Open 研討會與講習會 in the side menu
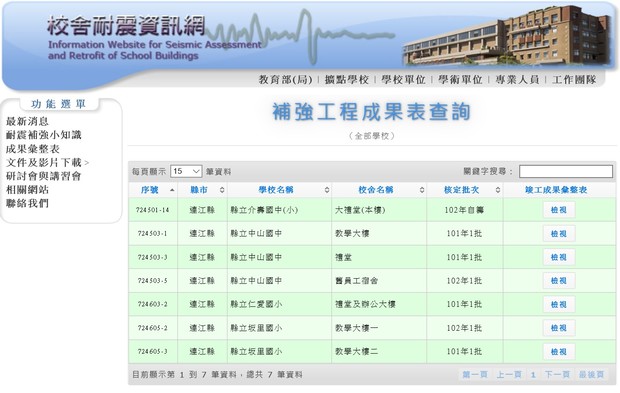This screenshot has width=620, height=393. [x=43, y=176]
